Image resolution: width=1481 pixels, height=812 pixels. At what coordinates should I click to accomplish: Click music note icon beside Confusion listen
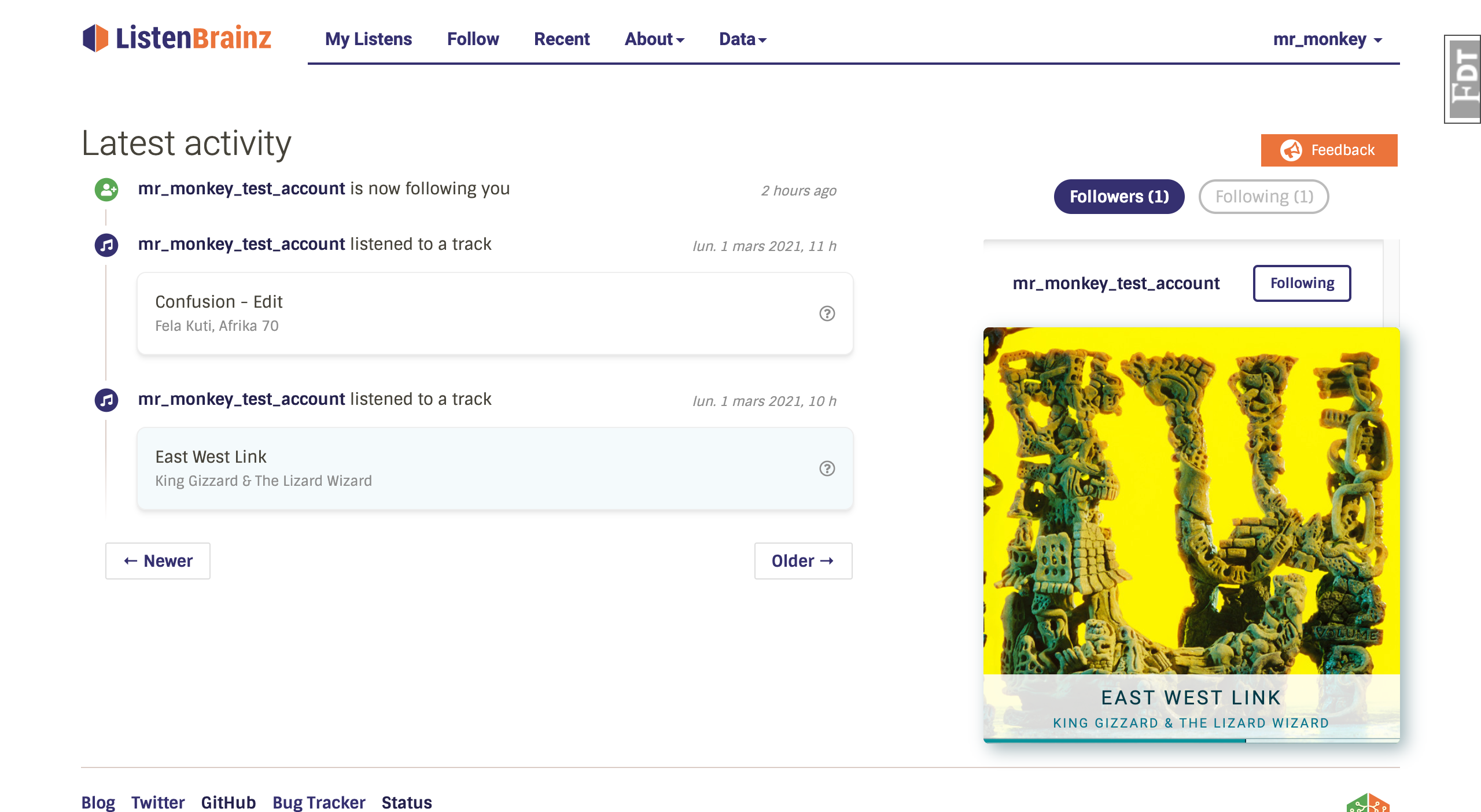coord(106,245)
